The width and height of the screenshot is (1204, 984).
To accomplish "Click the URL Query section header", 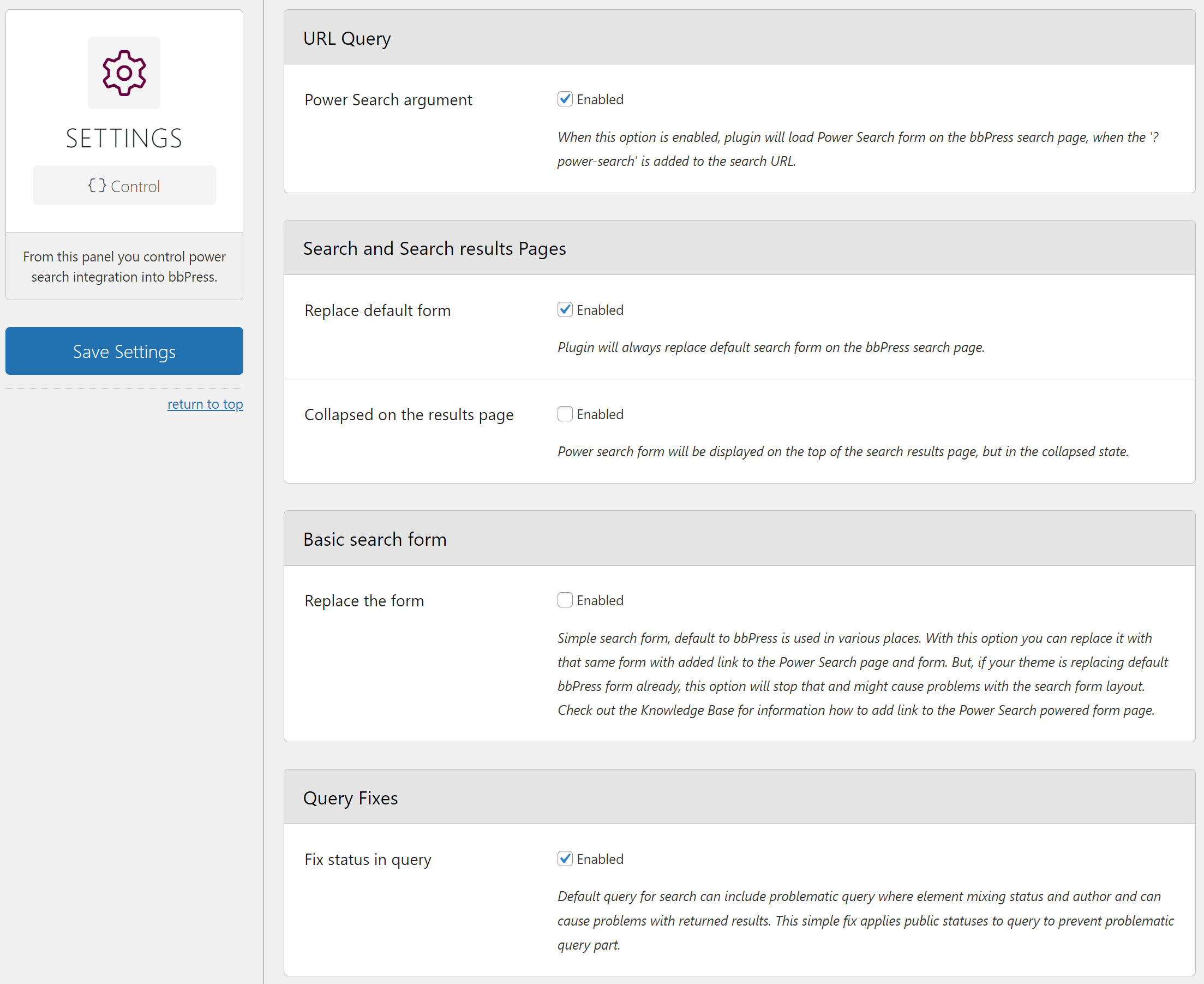I will tap(347, 38).
